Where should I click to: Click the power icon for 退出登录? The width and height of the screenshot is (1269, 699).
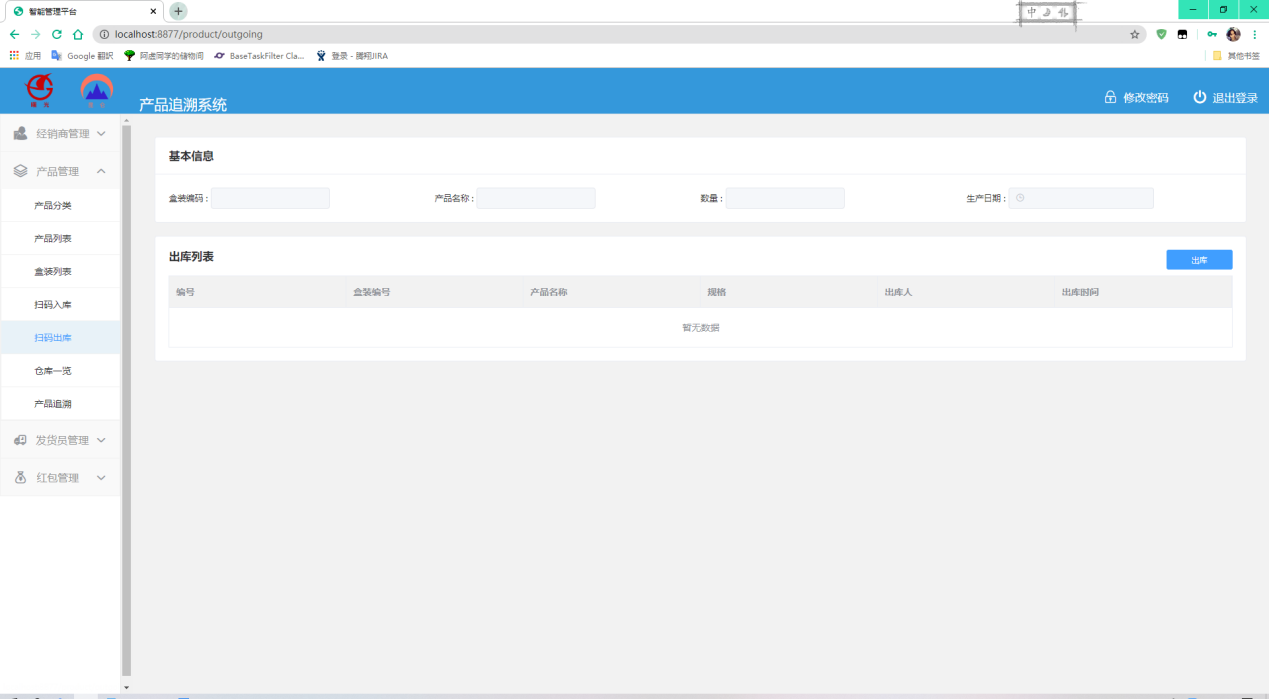coord(1200,97)
